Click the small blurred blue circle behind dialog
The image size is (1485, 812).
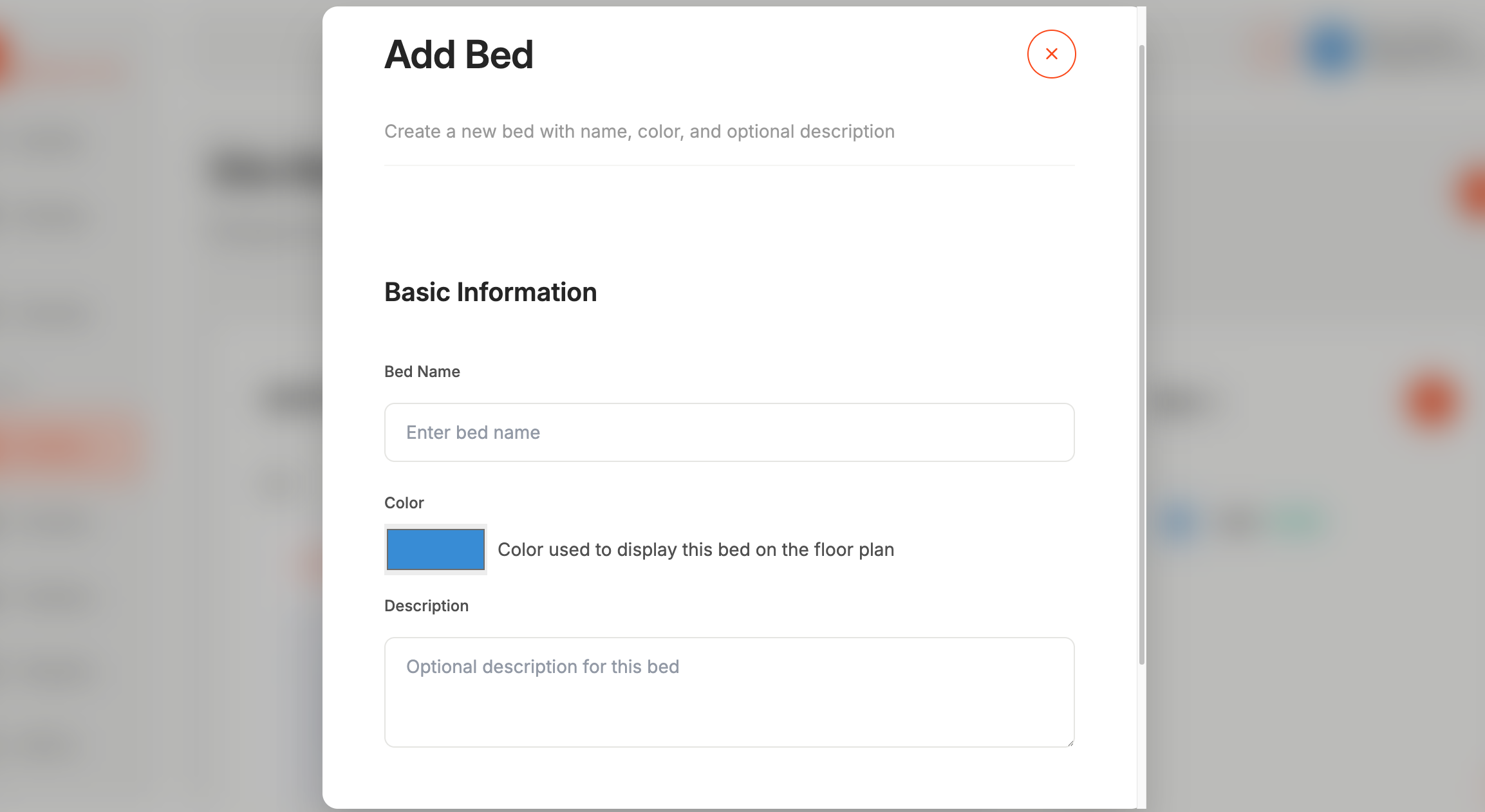(1179, 520)
